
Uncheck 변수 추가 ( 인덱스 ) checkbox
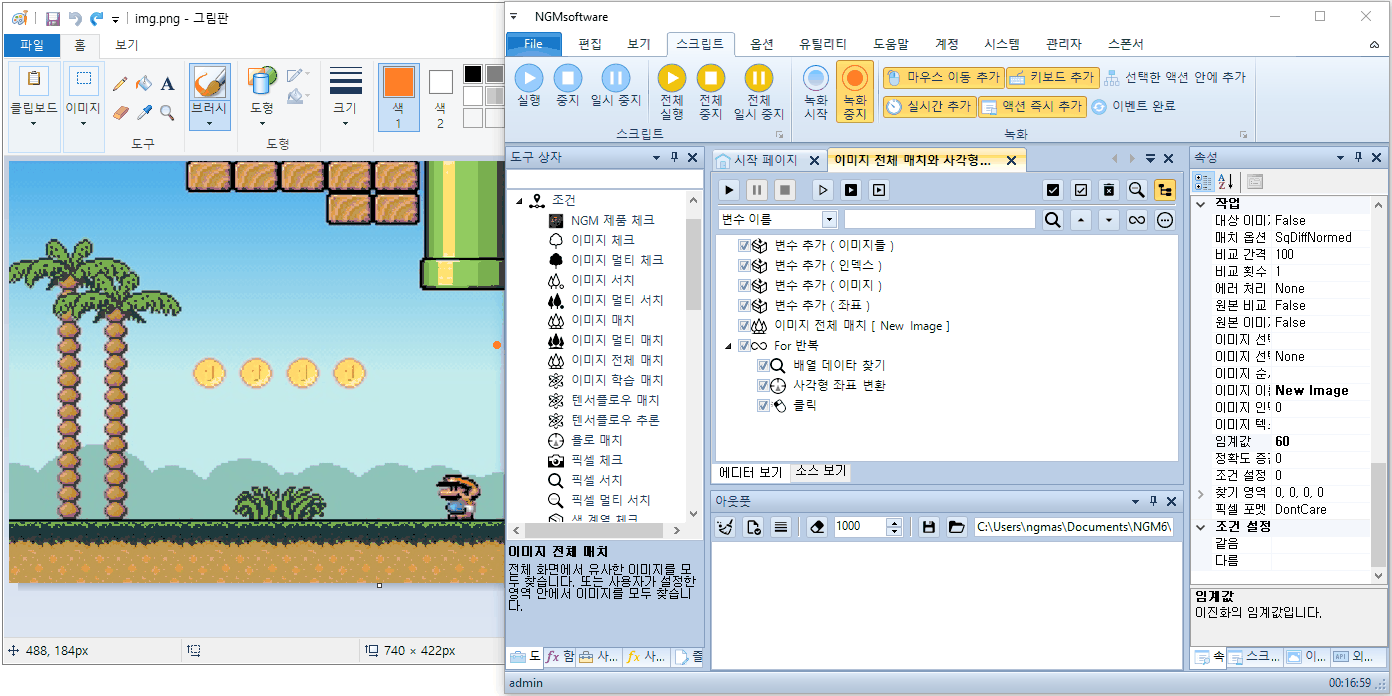pos(744,265)
